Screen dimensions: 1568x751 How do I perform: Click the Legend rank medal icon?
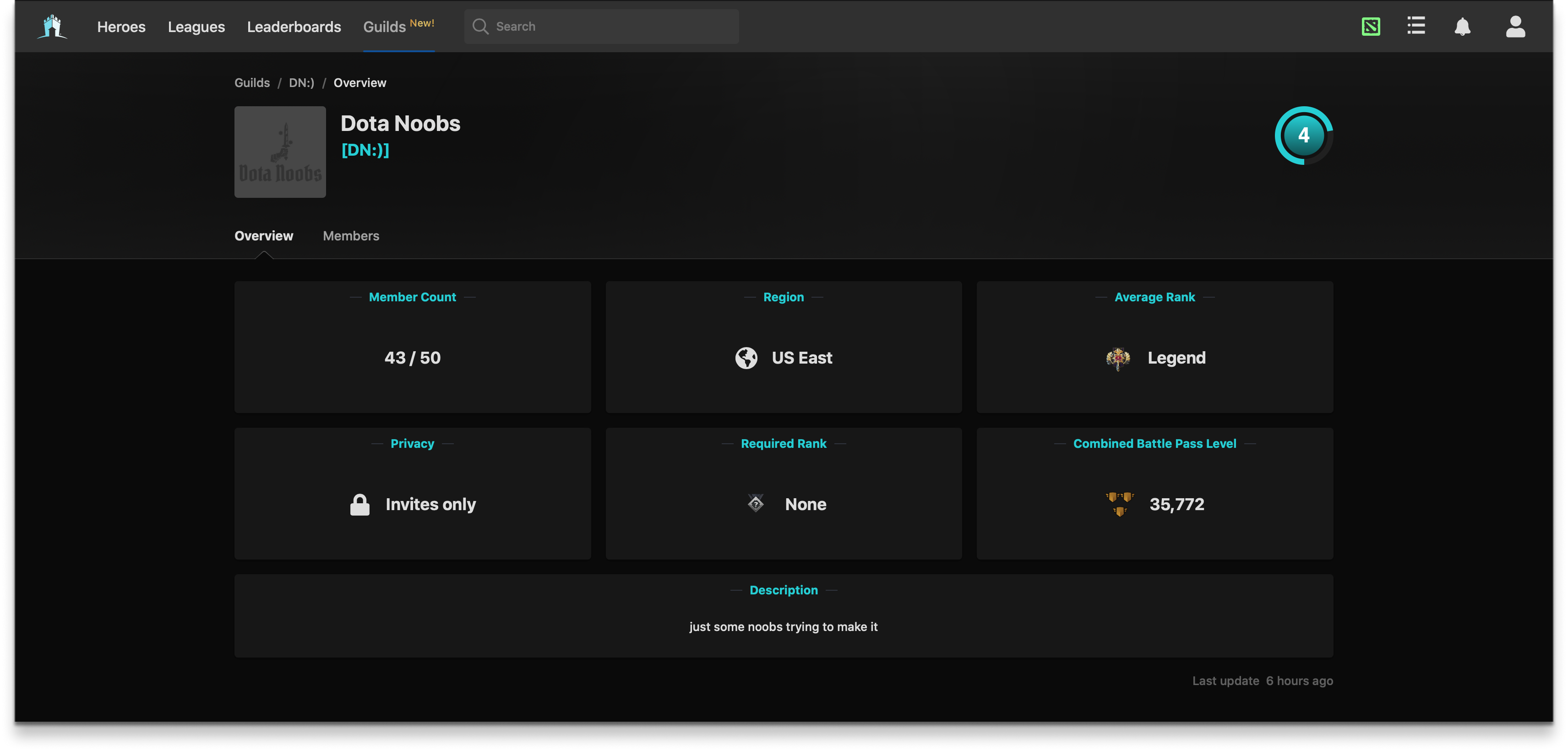[x=1118, y=359]
